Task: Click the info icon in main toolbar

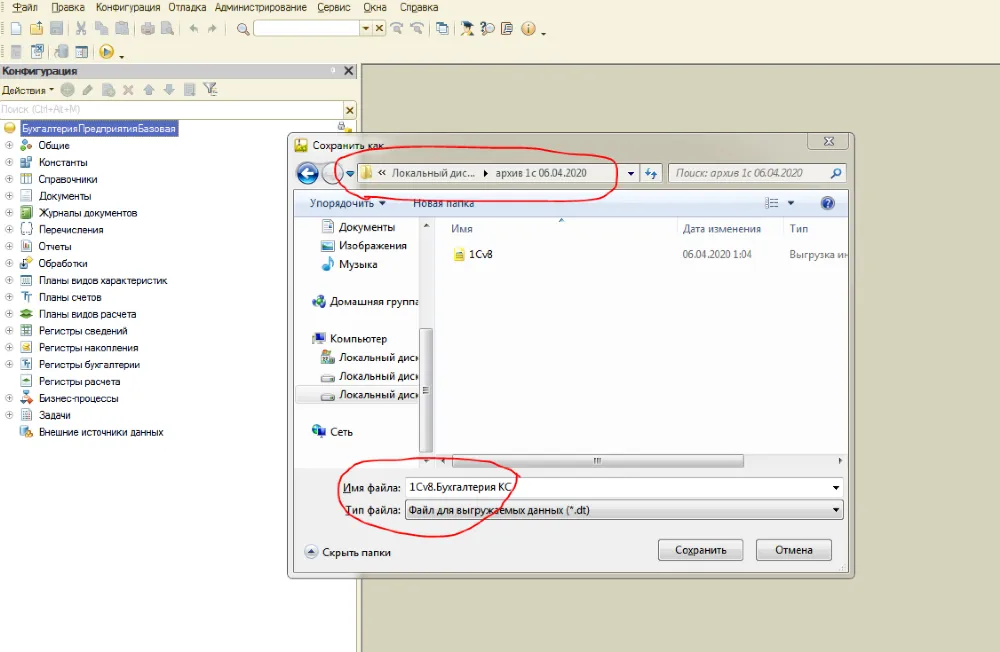Action: click(x=528, y=29)
